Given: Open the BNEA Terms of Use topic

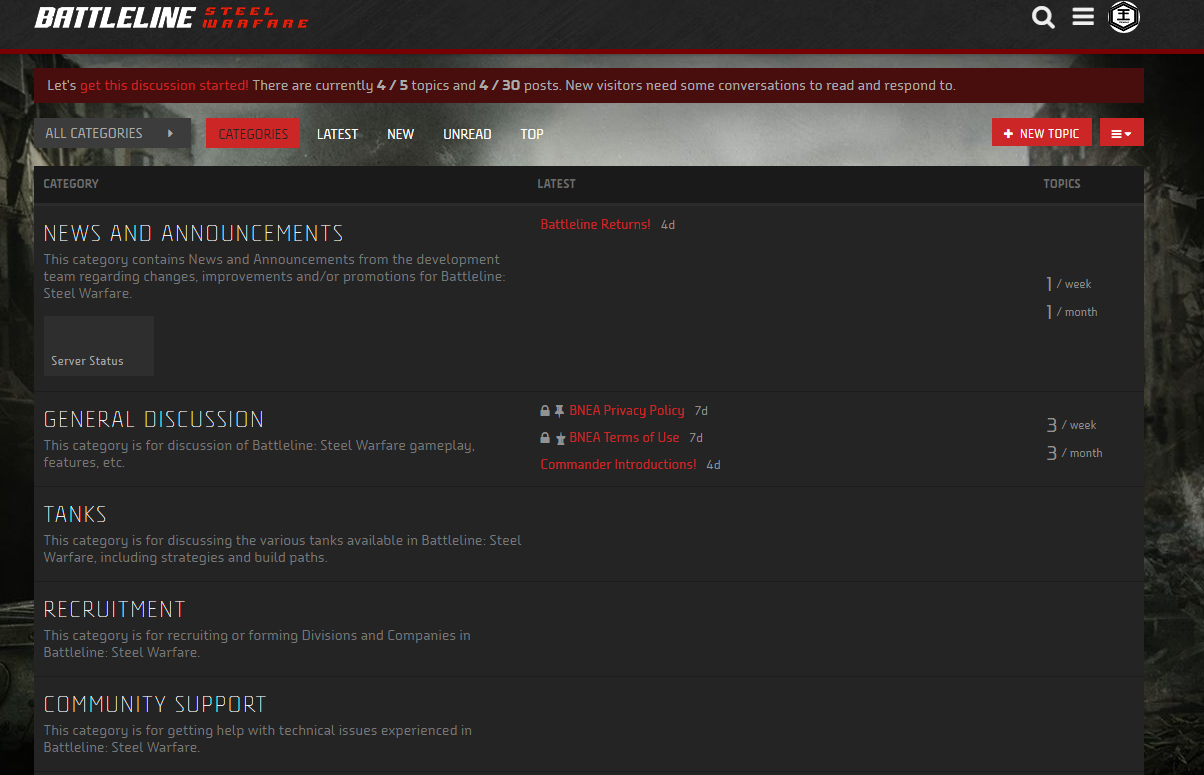Looking at the screenshot, I should tap(624, 438).
